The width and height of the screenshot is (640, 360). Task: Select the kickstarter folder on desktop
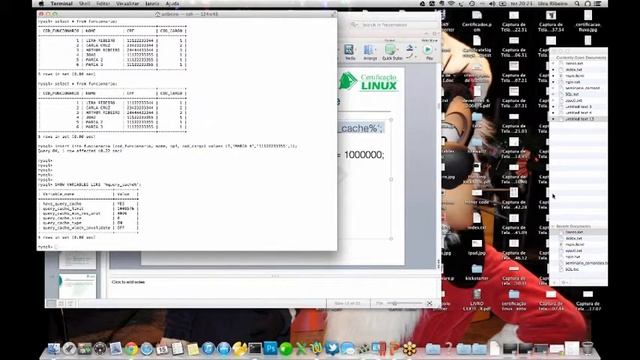477,273
